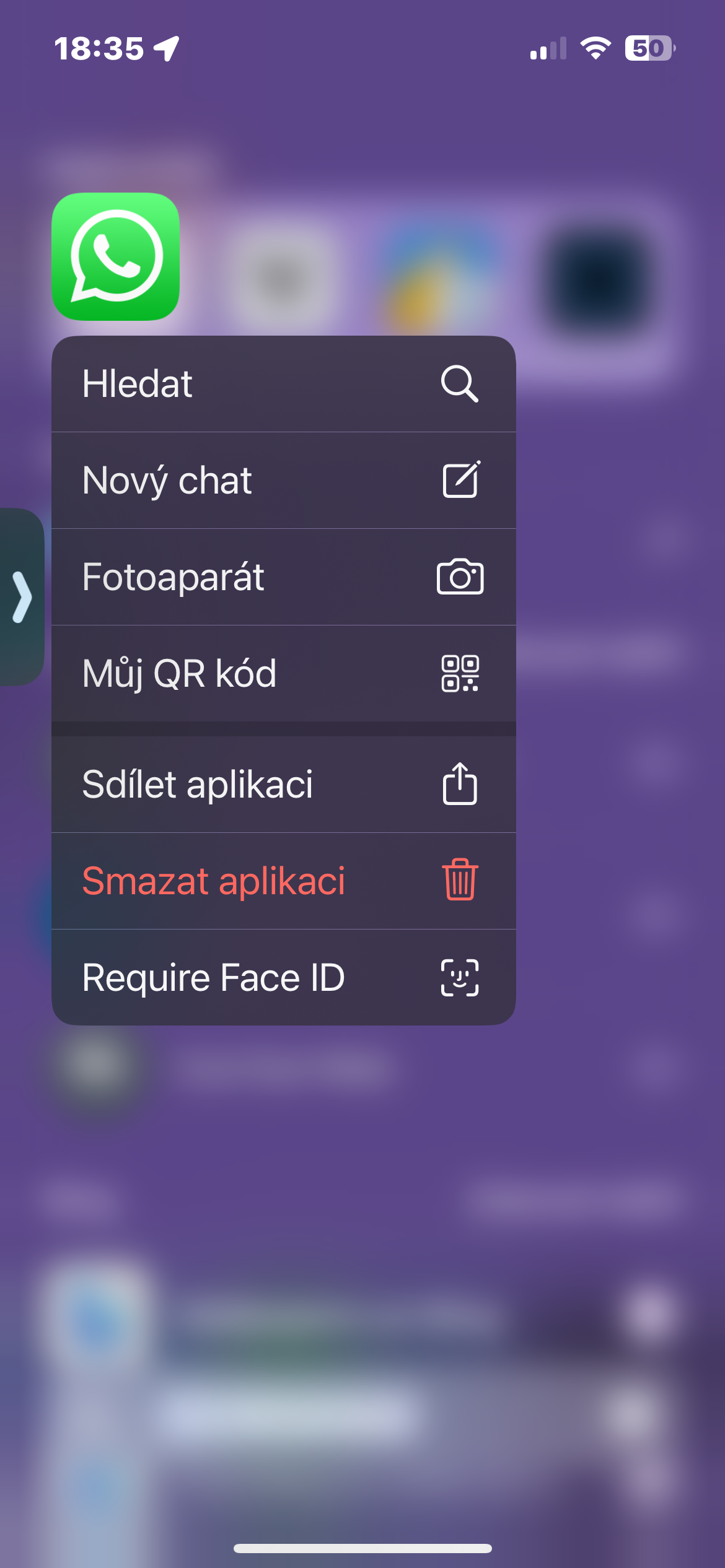
Task: Tap the magnifying glass search icon
Action: point(459,384)
